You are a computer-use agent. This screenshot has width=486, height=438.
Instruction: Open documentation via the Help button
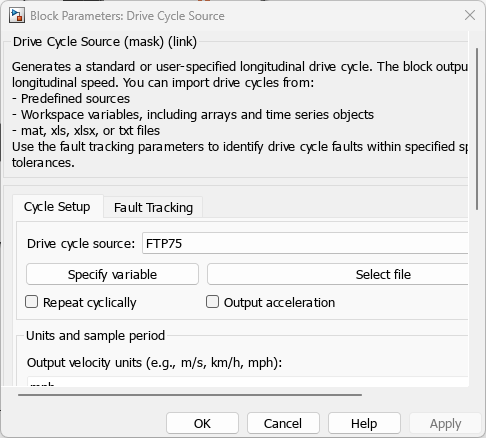tap(364, 423)
